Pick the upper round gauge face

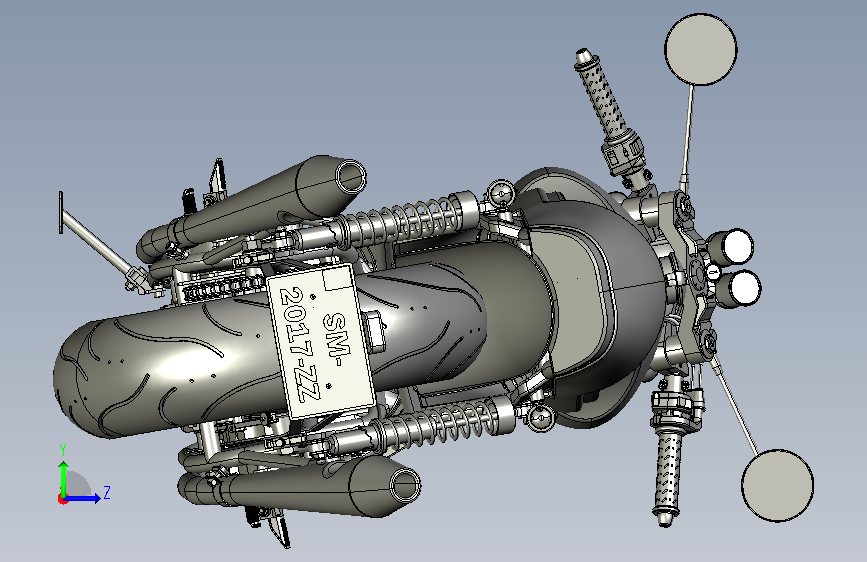[738, 247]
